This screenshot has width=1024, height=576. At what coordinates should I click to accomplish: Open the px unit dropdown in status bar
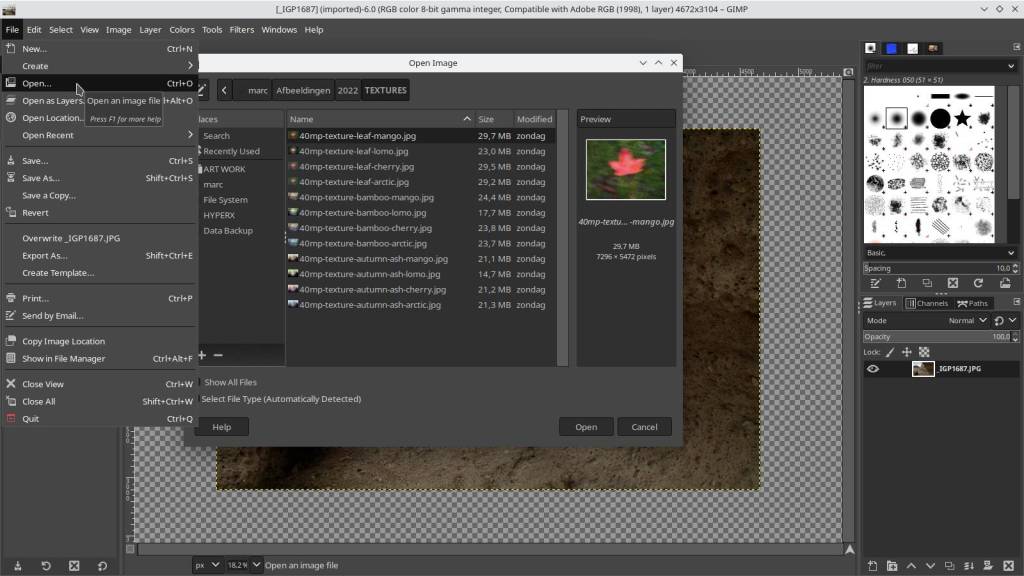tap(208, 565)
